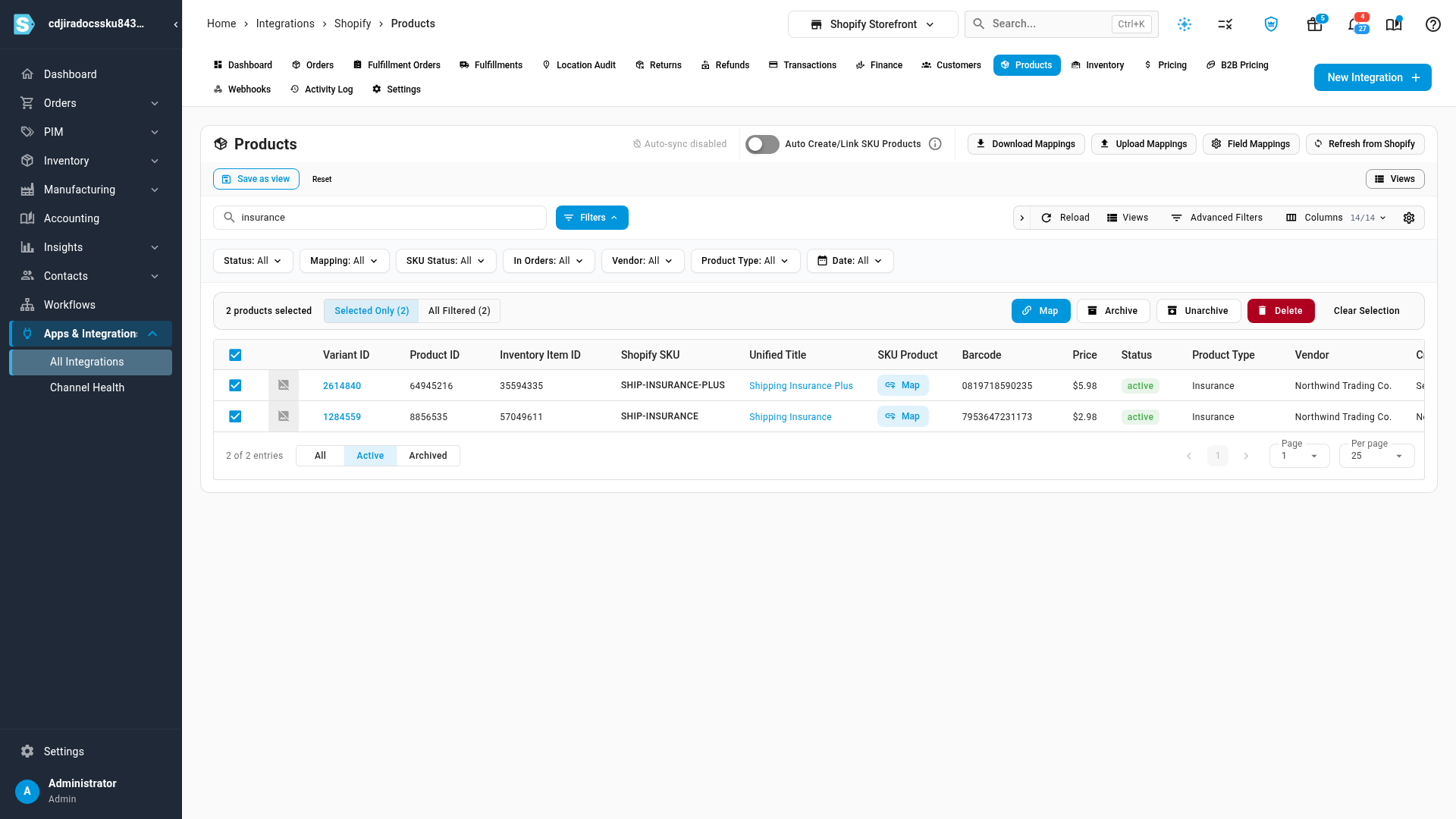Expand the Inventory sidebar menu
The width and height of the screenshot is (1456, 819).
(x=91, y=161)
